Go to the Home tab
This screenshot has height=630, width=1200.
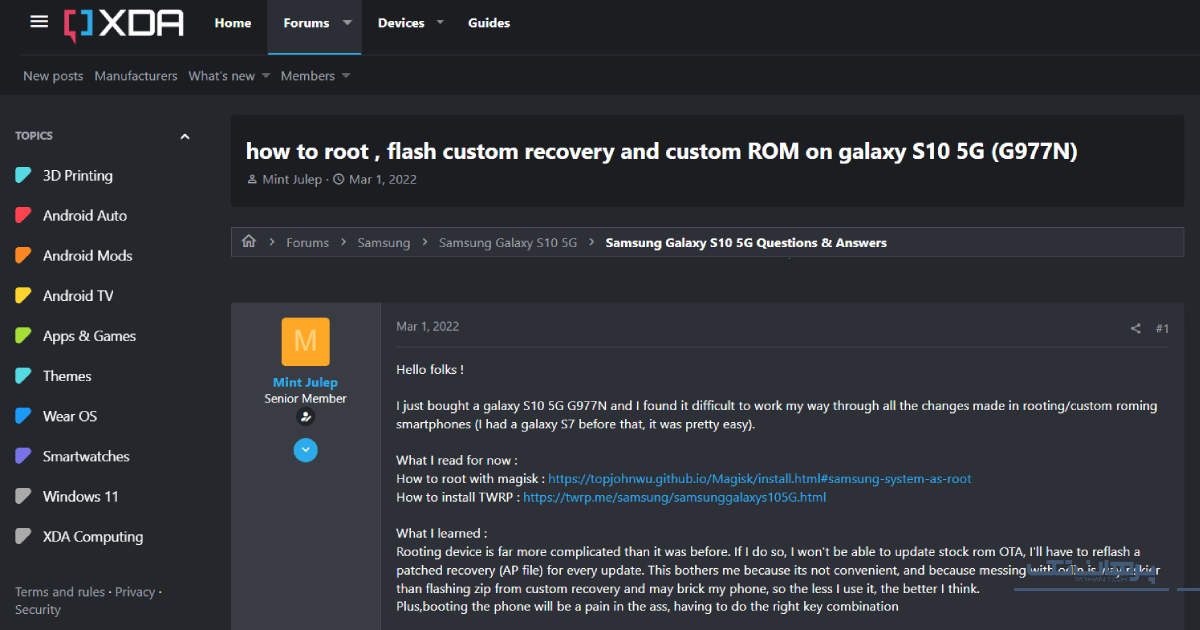tap(233, 23)
